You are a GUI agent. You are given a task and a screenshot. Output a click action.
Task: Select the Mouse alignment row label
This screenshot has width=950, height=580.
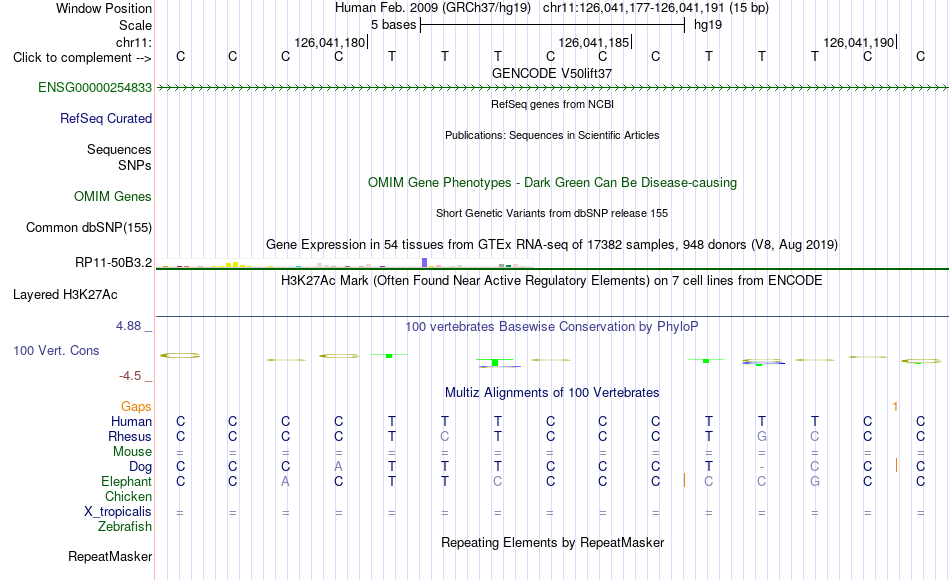[132, 452]
